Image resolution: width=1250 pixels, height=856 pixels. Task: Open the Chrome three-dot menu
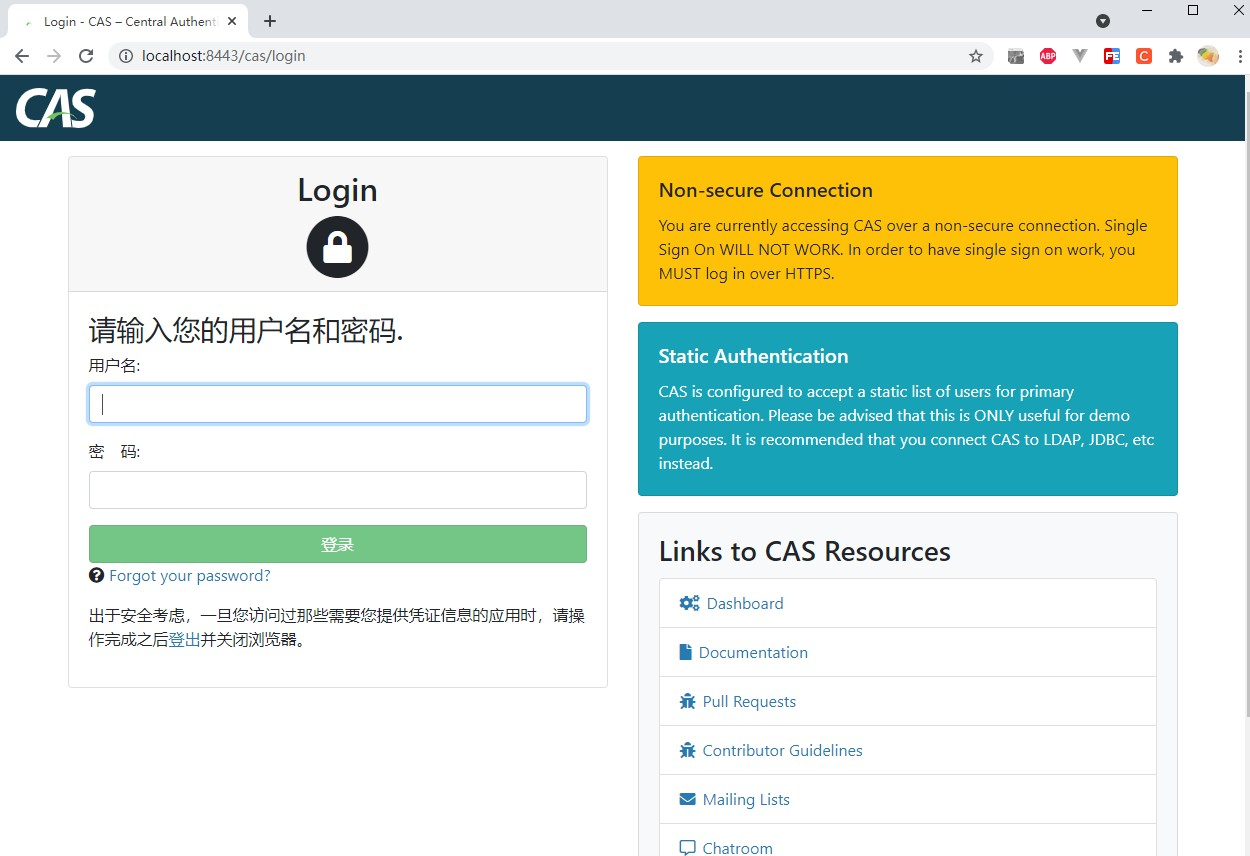[1240, 56]
